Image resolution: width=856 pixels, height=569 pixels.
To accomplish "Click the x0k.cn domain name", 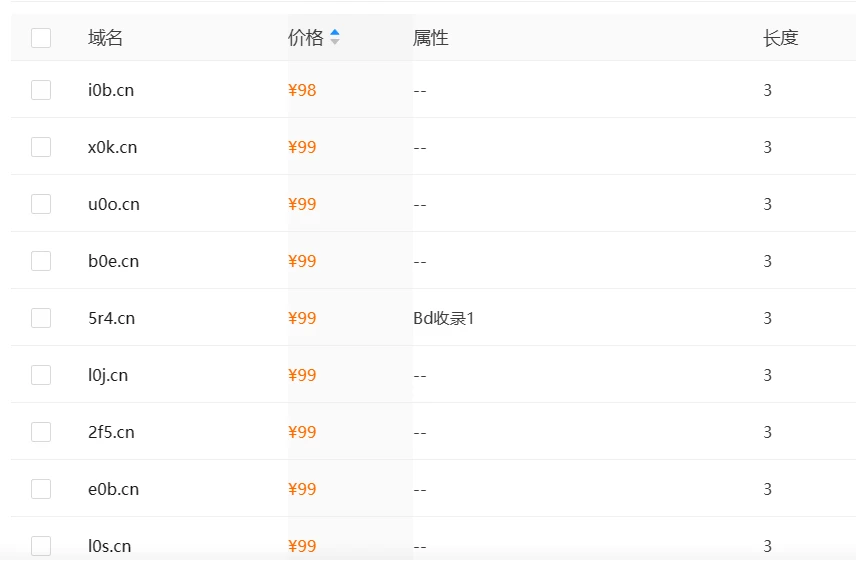I will (x=112, y=147).
